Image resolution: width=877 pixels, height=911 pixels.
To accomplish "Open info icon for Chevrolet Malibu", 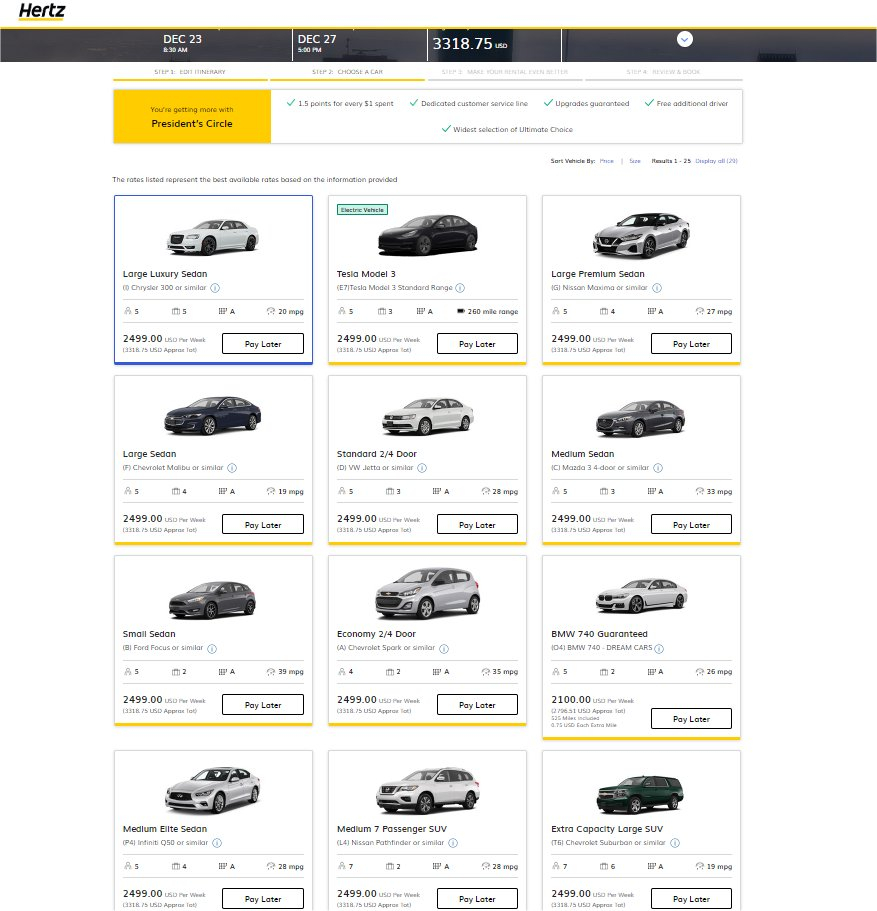I will [x=232, y=468].
